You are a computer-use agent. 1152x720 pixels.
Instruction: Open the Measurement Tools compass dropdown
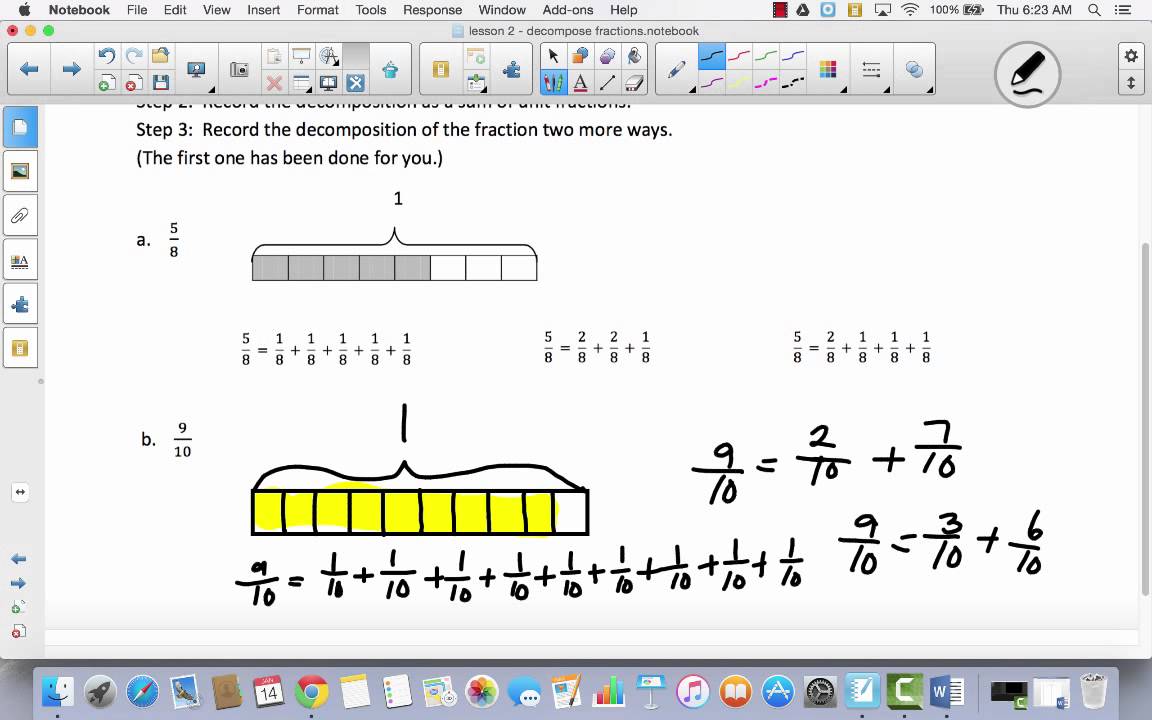coord(329,57)
